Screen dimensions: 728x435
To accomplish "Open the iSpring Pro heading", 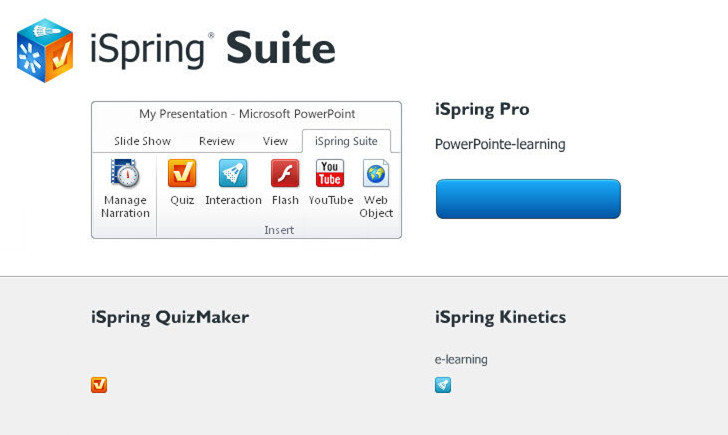I will click(x=482, y=109).
